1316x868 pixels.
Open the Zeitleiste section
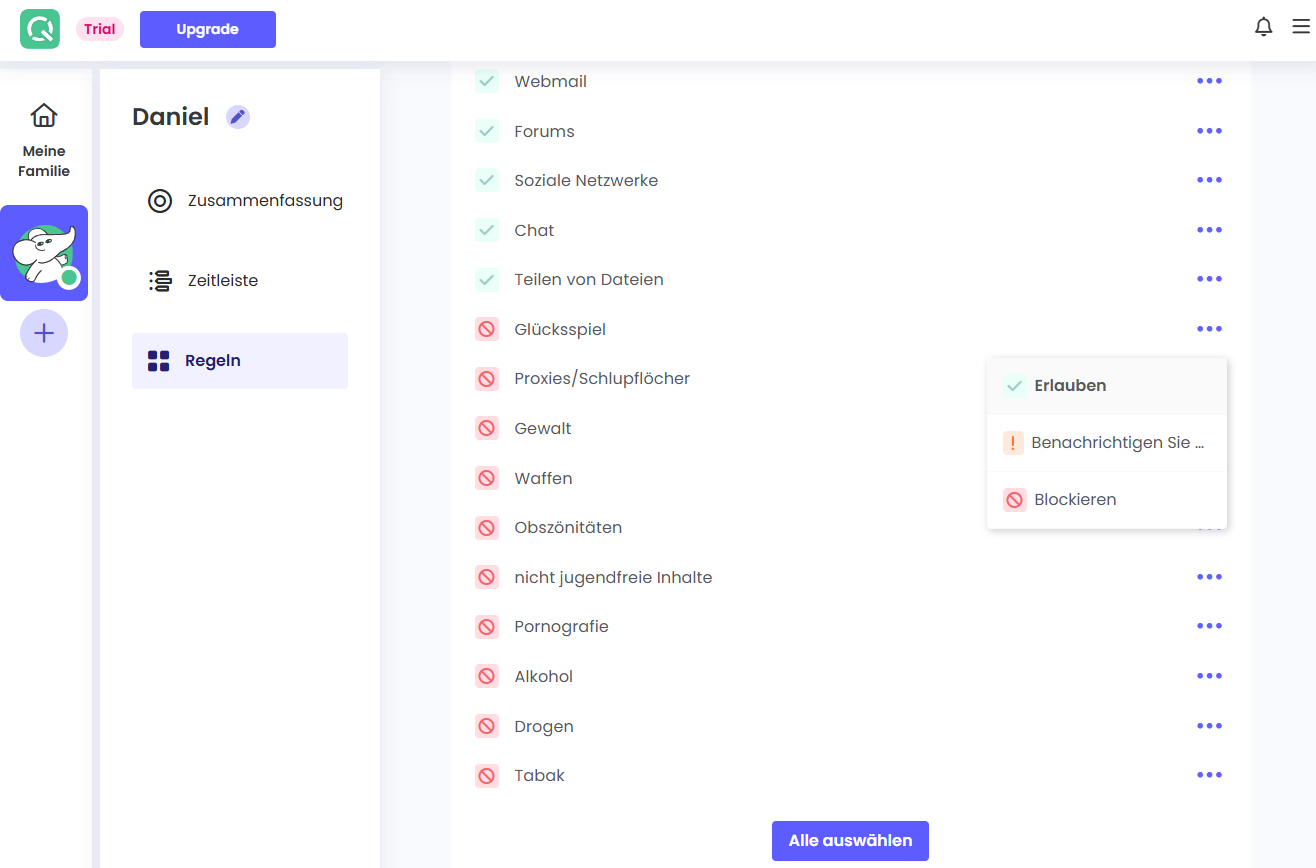pyautogui.click(x=222, y=281)
